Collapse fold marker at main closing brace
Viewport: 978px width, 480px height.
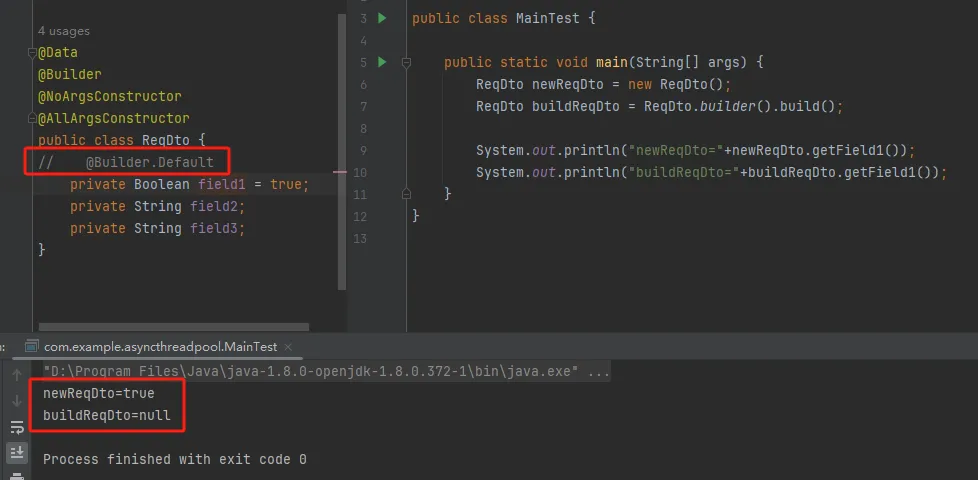coord(406,193)
